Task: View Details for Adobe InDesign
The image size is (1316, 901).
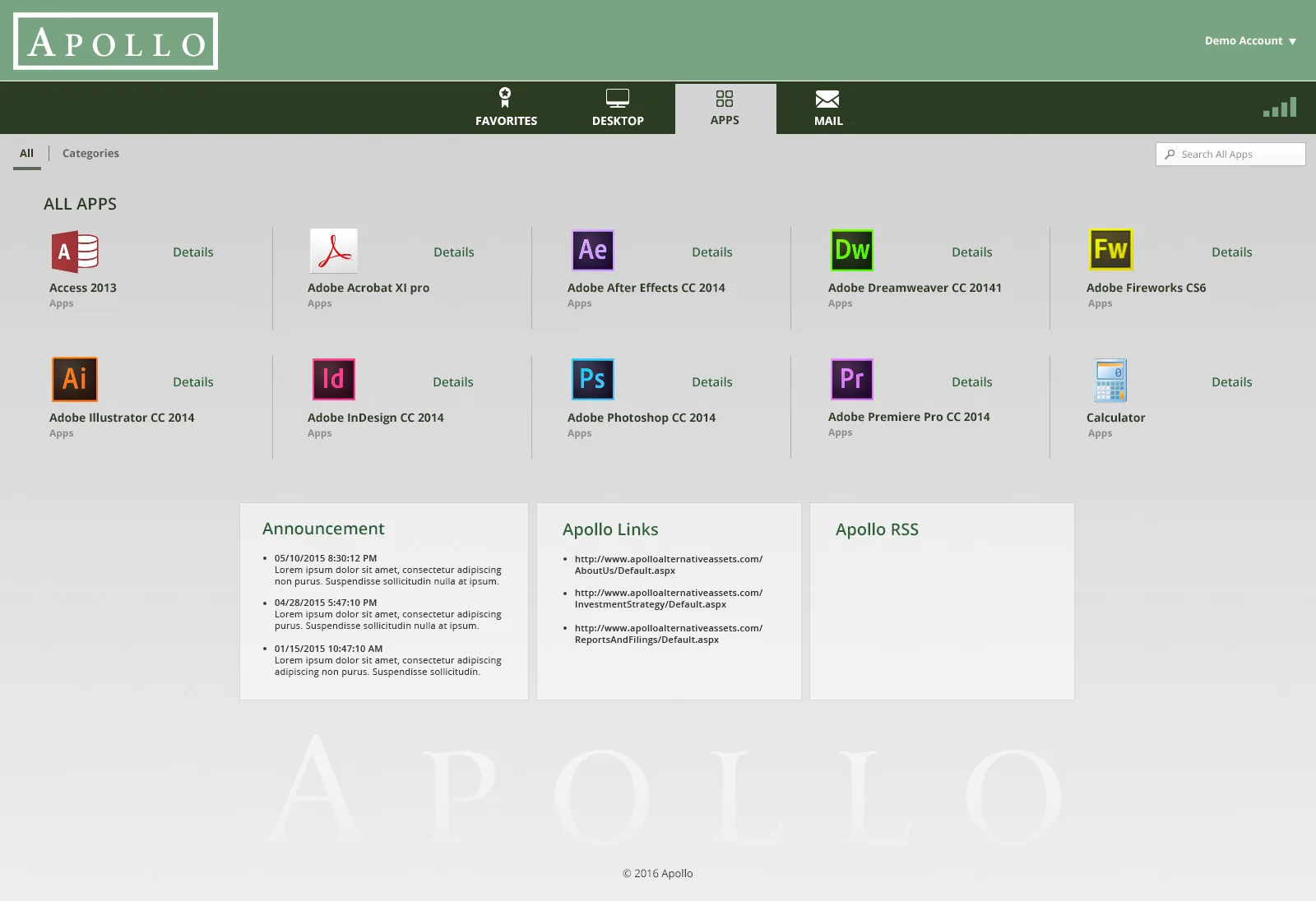Action: point(453,382)
